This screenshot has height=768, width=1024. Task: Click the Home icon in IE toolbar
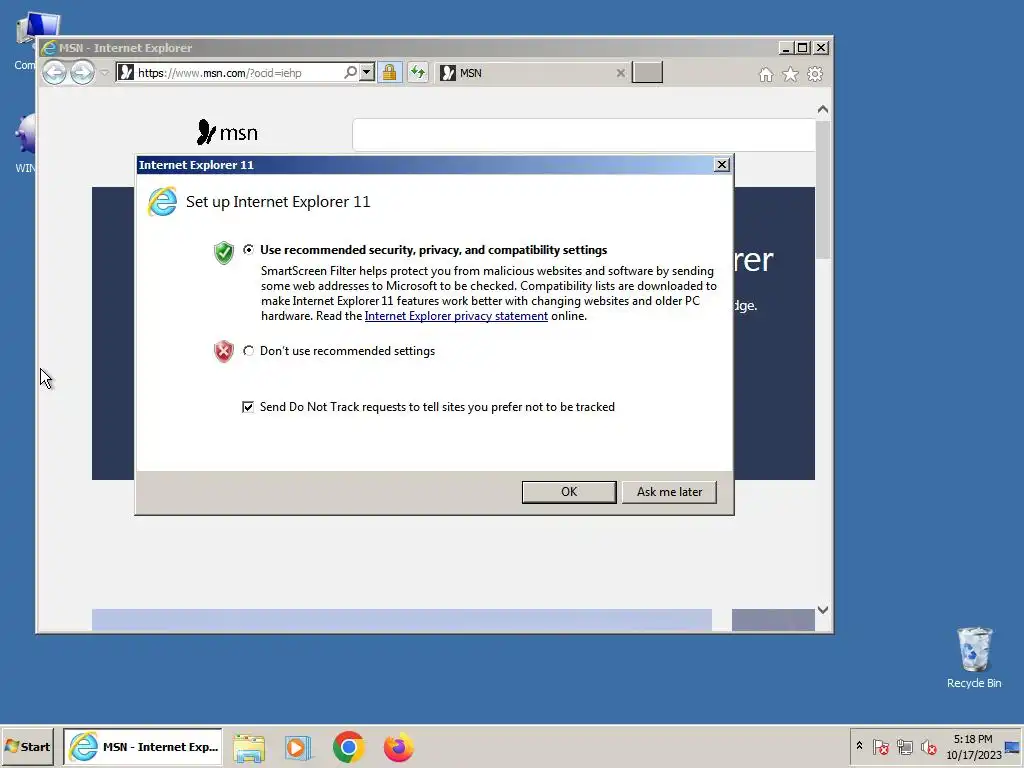click(x=766, y=74)
